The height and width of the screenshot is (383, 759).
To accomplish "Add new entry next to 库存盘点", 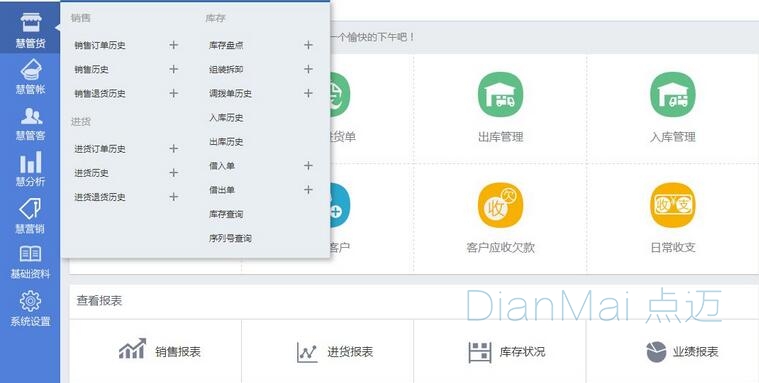I will coord(308,45).
